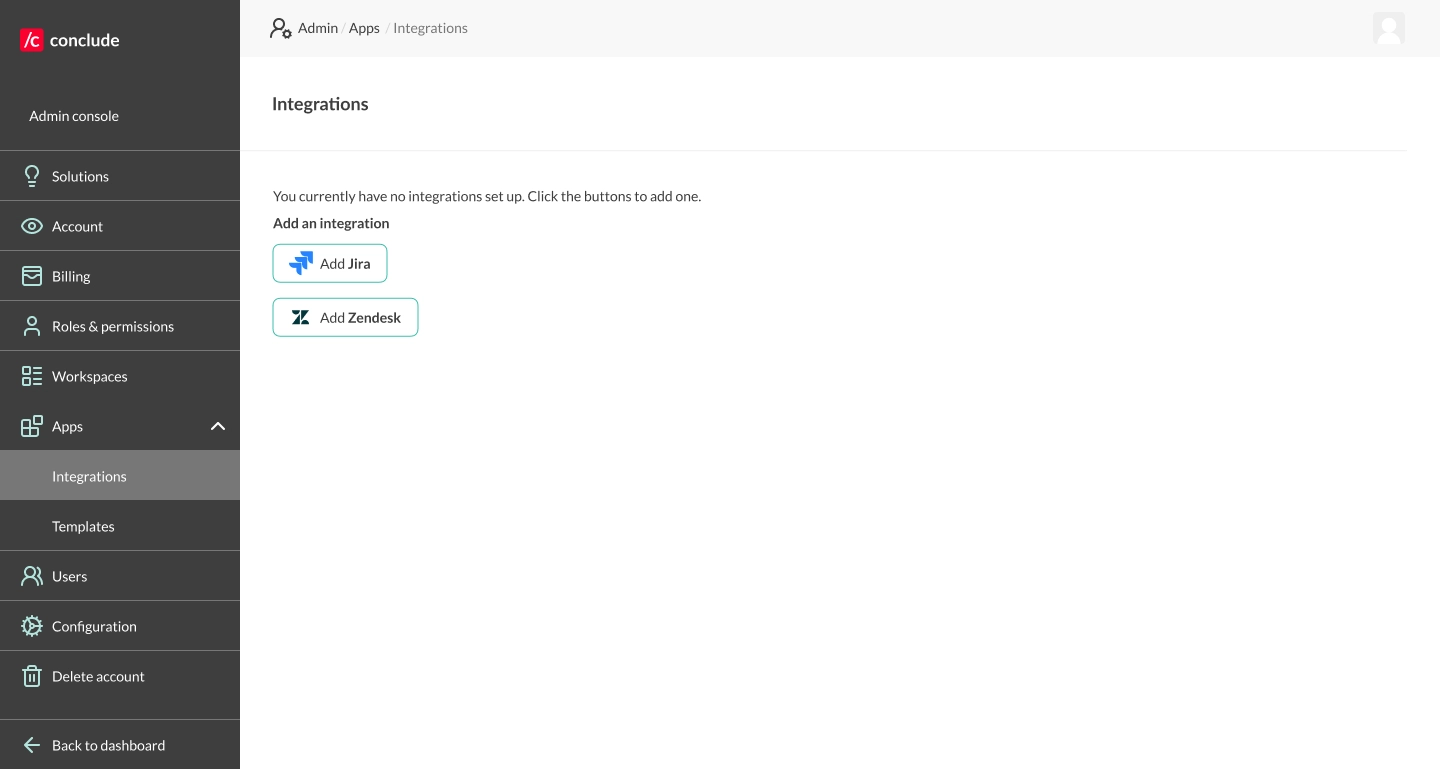This screenshot has height=769, width=1440.
Task: Select the Solutions lightbulb icon
Action: point(32,176)
